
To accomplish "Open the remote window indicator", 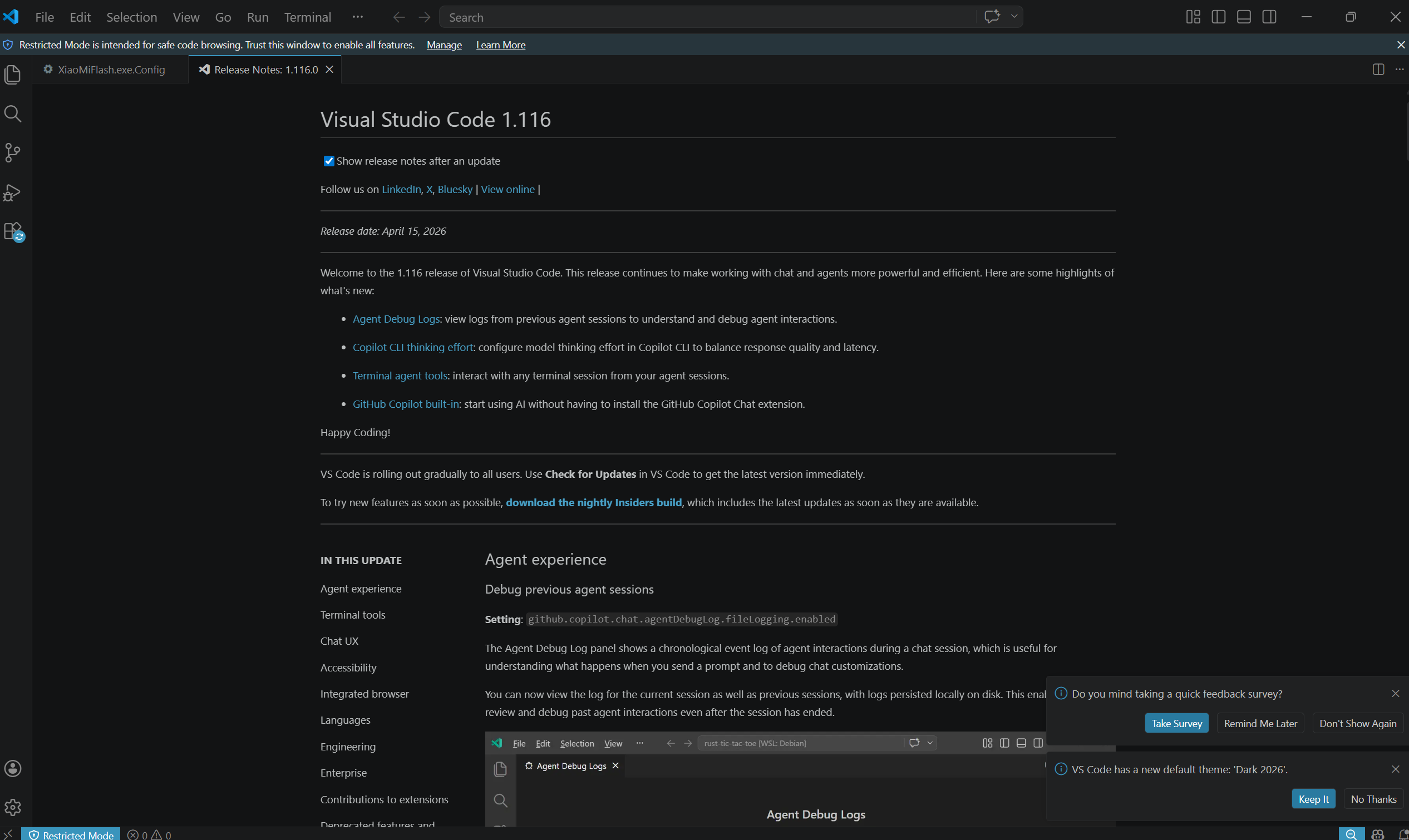I will point(8,834).
